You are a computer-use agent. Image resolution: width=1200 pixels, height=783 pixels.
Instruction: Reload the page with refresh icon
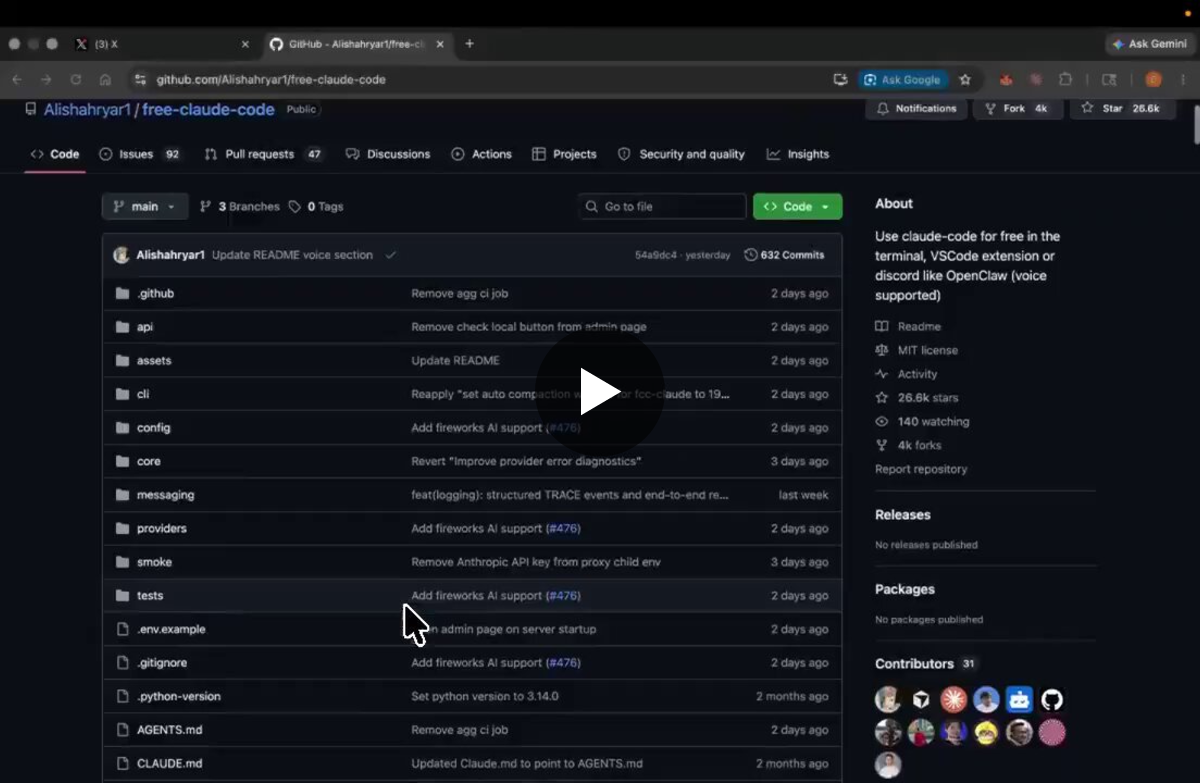[75, 79]
